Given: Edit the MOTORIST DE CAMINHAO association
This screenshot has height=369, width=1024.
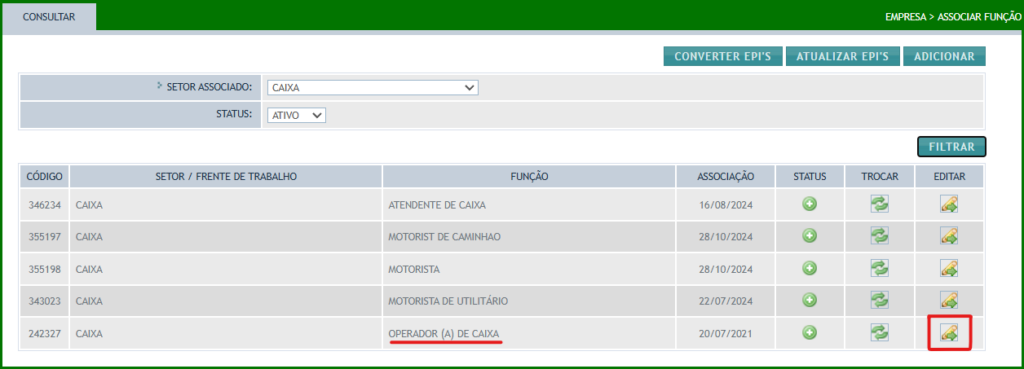Looking at the screenshot, I should coord(949,236).
